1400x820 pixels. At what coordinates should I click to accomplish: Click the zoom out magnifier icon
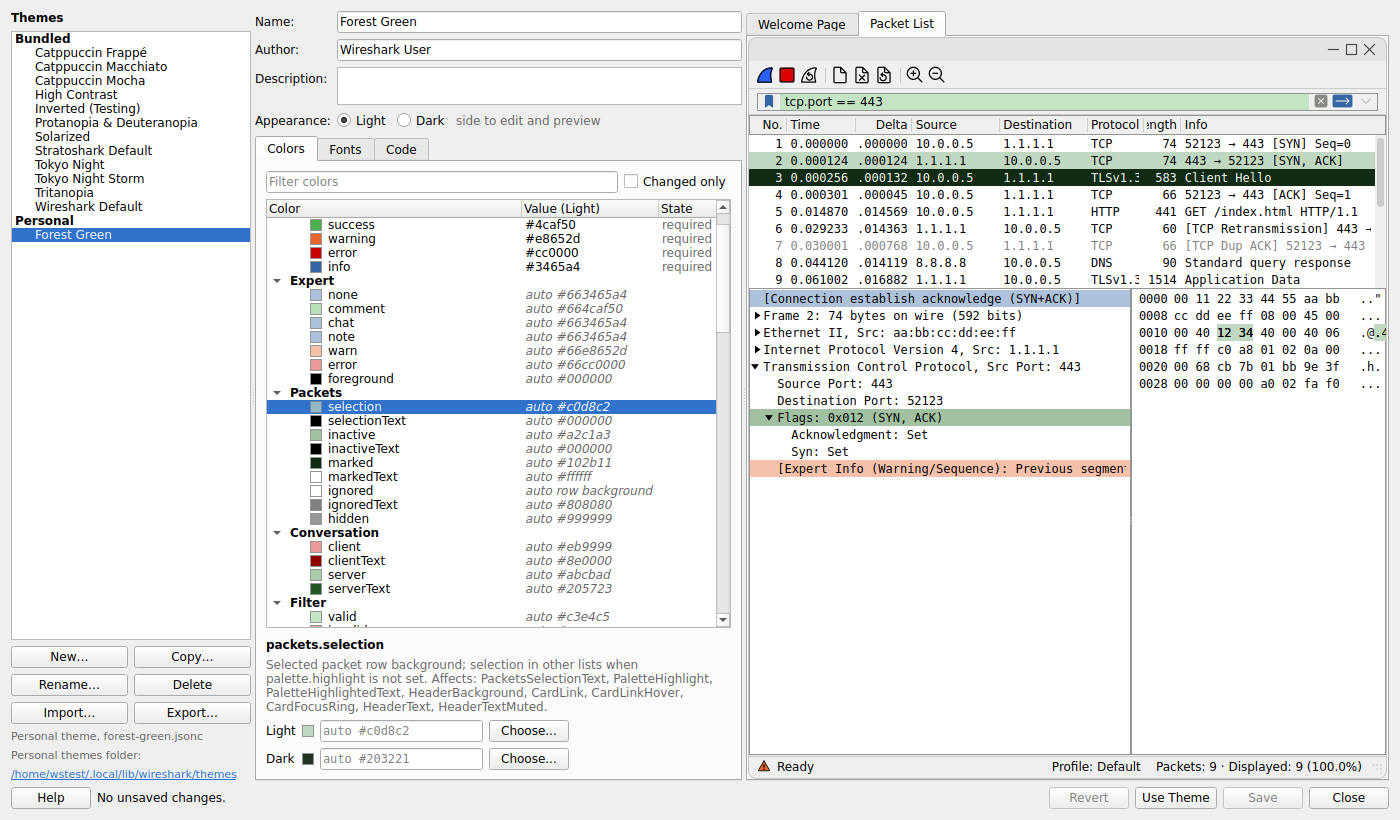pyautogui.click(x=936, y=75)
